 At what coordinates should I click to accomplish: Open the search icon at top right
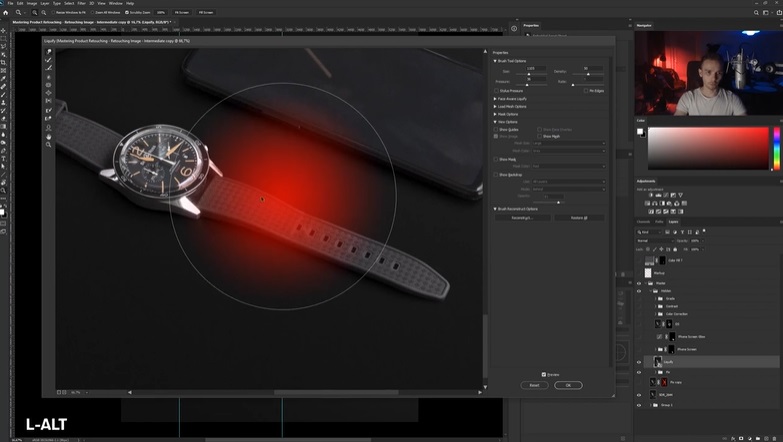pyautogui.click(x=756, y=12)
